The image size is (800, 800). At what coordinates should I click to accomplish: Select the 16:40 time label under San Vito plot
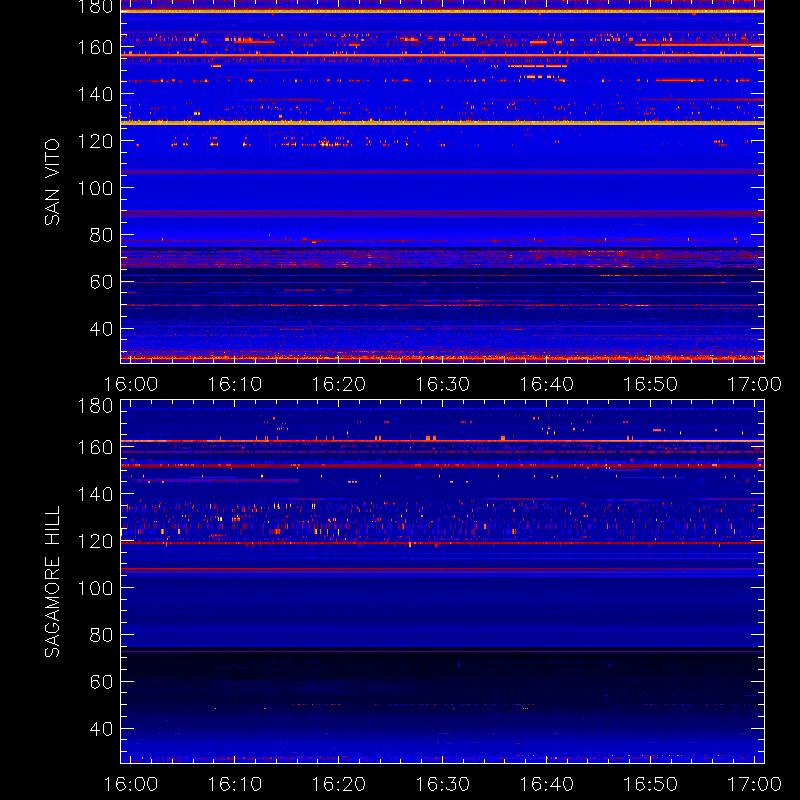click(x=546, y=384)
